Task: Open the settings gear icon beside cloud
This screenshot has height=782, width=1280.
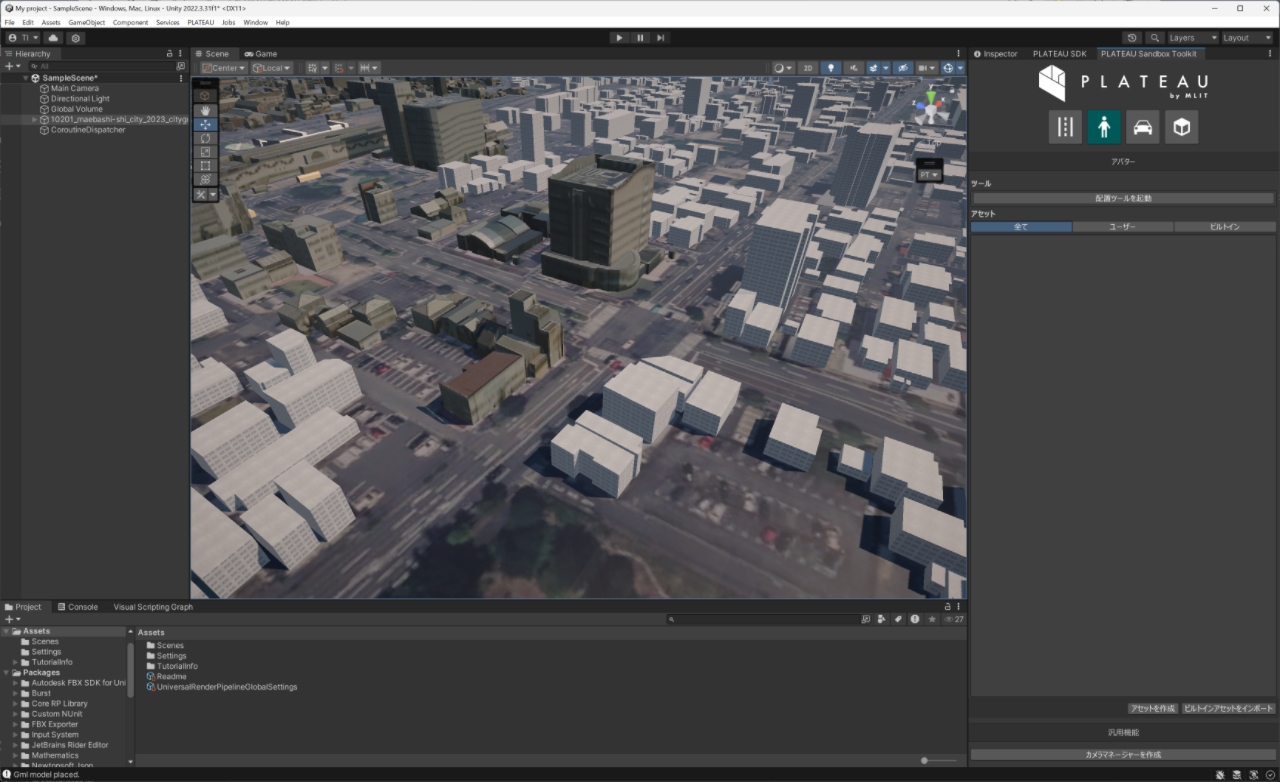Action: pyautogui.click(x=75, y=38)
